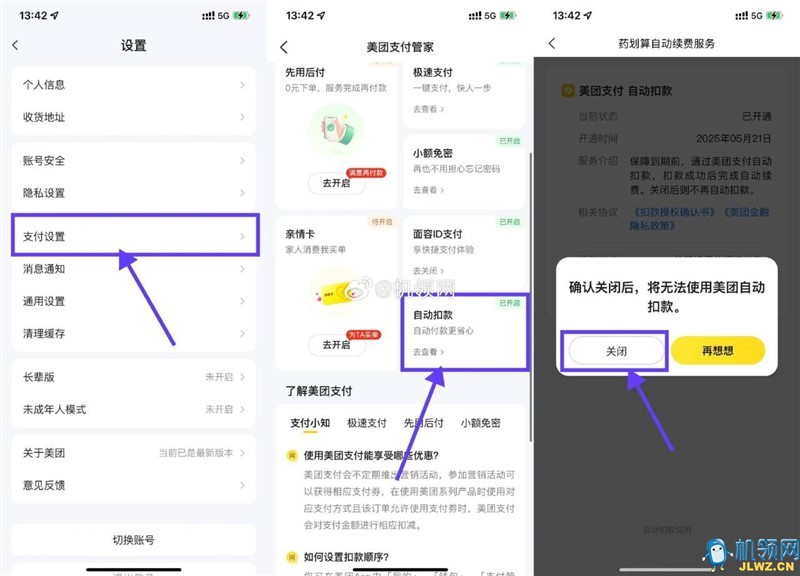
Task: Tap 去开启 in the 先用后付 card
Action: (x=336, y=183)
